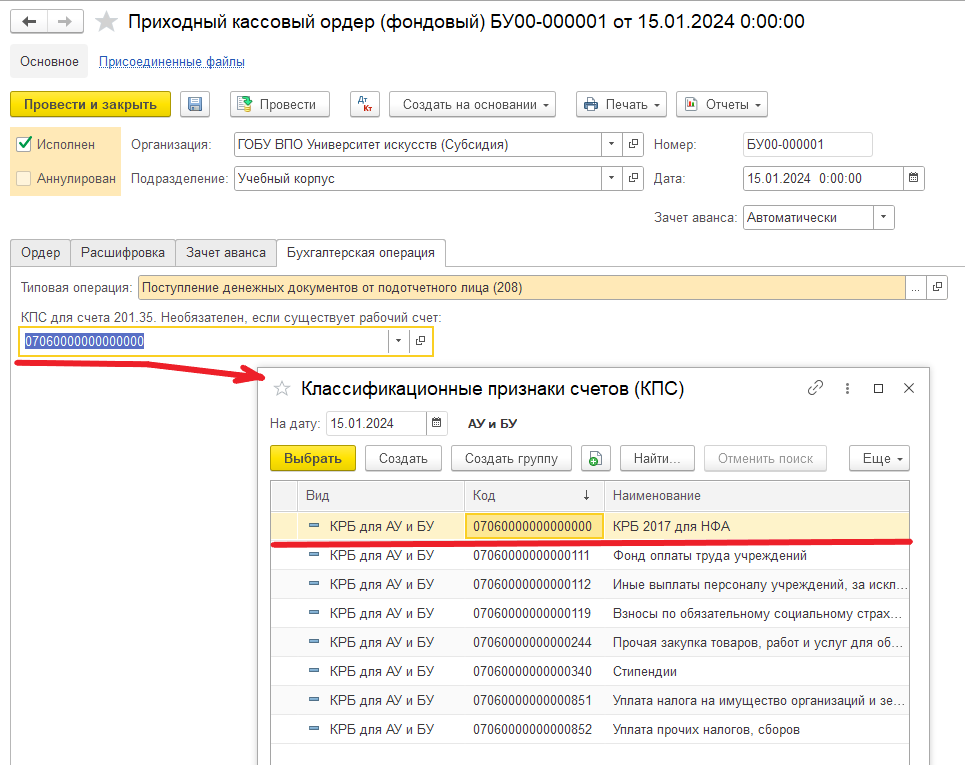Enable the Аннулирован checkbox
The image size is (965, 765).
pos(24,178)
